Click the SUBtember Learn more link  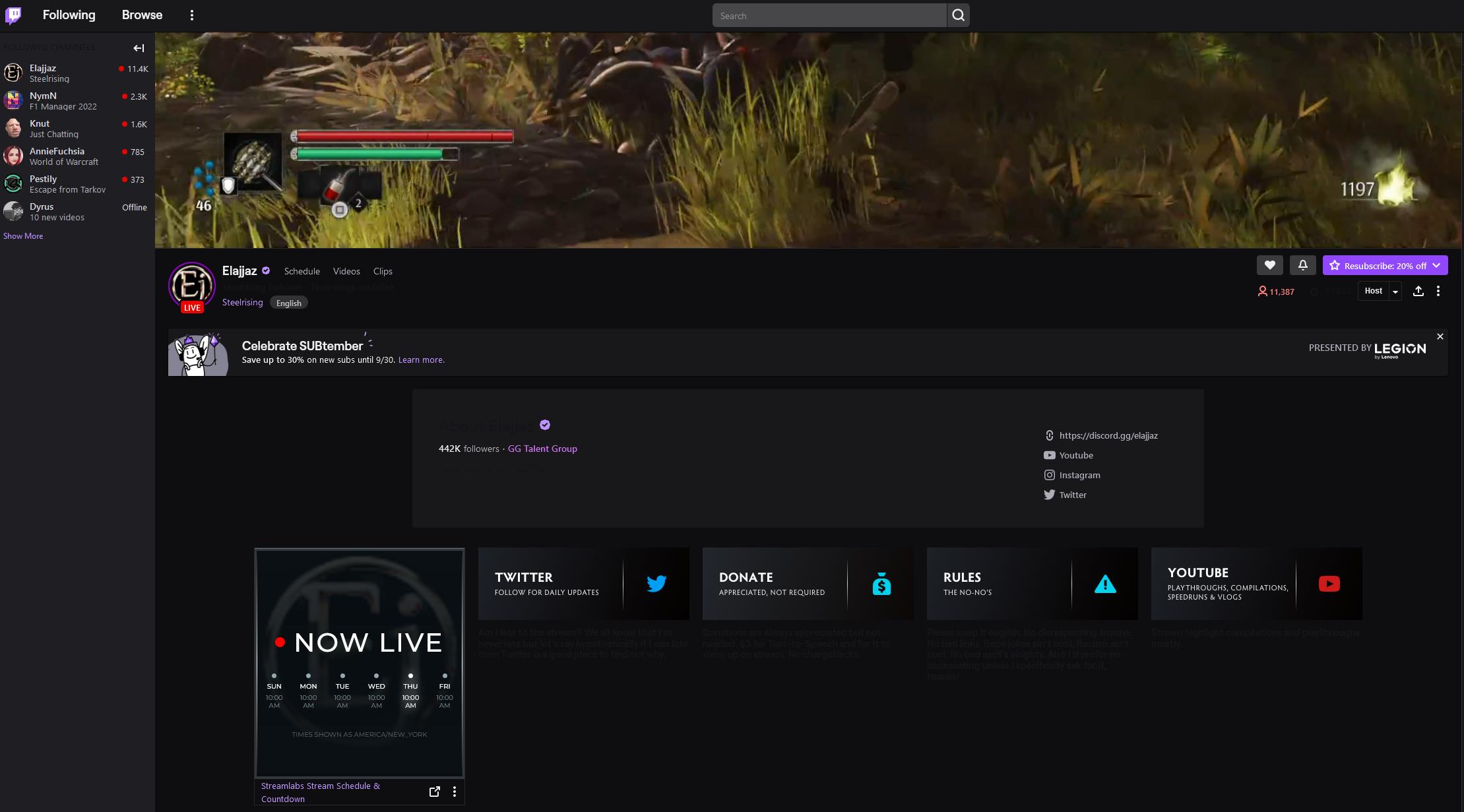(421, 359)
